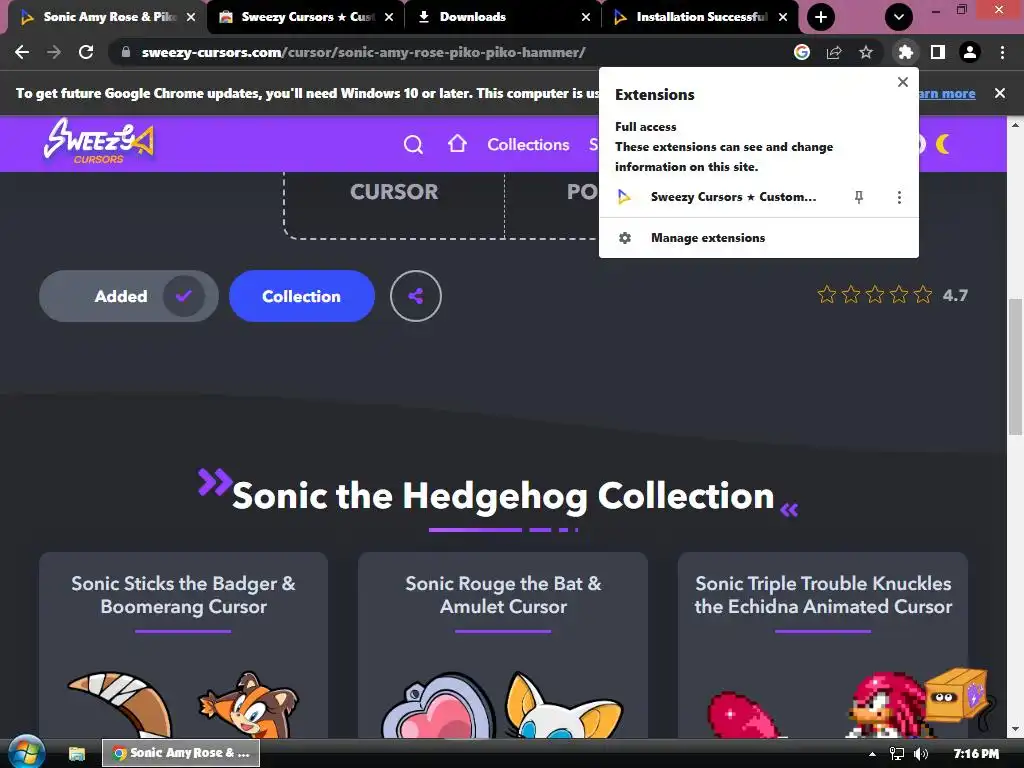Click the blue Collection button
This screenshot has width=1024, height=768.
(302, 296)
